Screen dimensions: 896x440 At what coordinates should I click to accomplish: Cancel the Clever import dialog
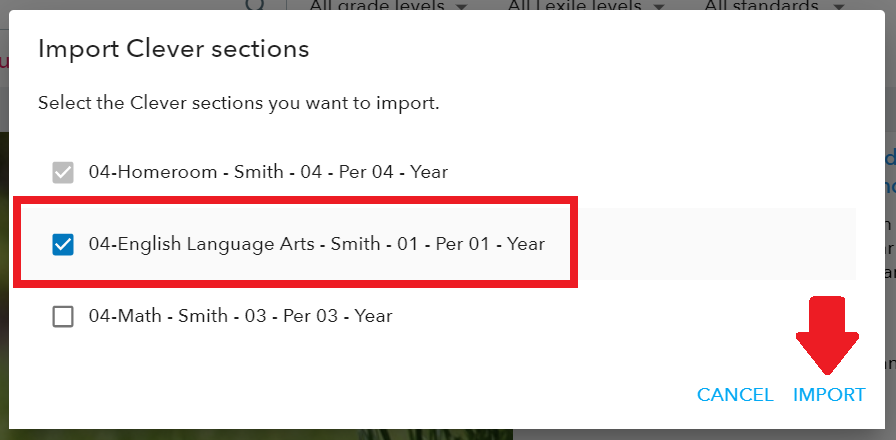pyautogui.click(x=735, y=395)
